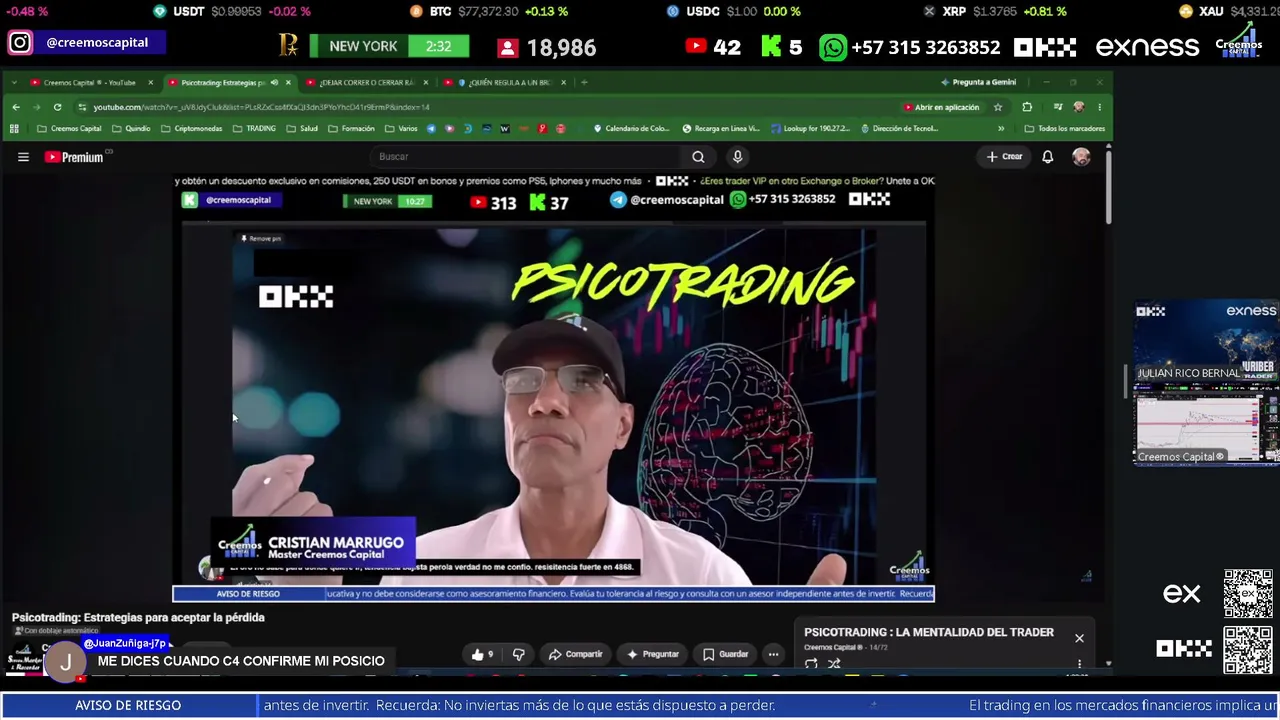Click the Psicotrading video player
Screen dimensions: 1280x720
553,390
